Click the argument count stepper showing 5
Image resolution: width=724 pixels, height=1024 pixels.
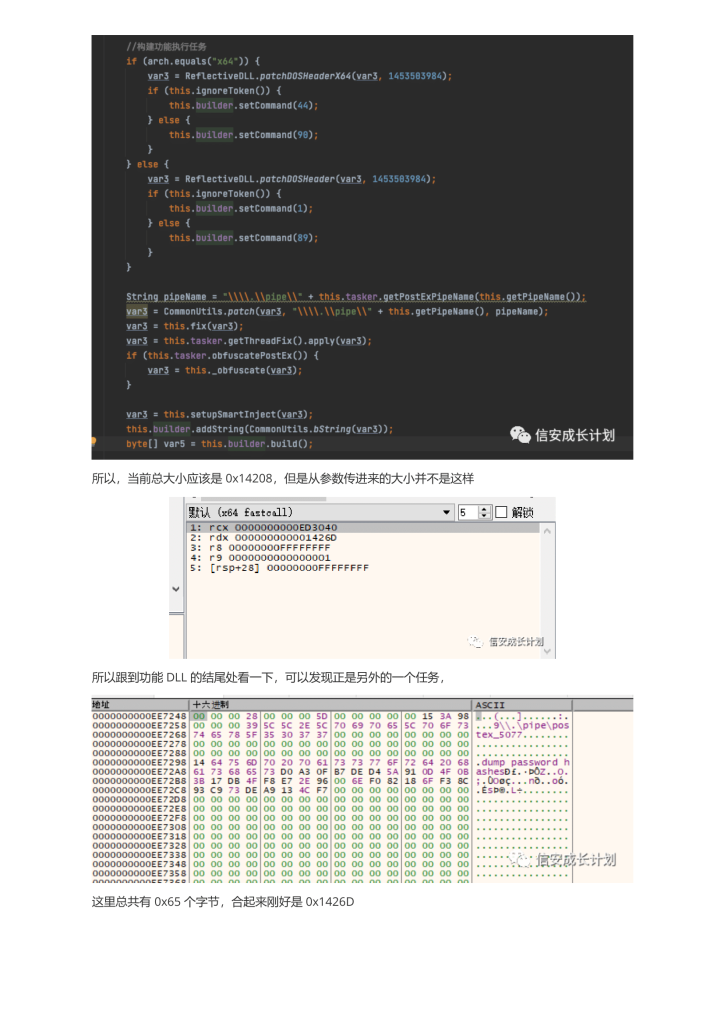pos(474,512)
